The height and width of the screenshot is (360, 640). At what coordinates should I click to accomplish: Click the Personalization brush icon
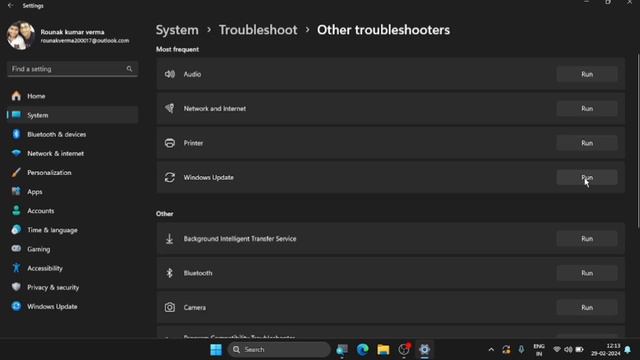tap(16, 173)
